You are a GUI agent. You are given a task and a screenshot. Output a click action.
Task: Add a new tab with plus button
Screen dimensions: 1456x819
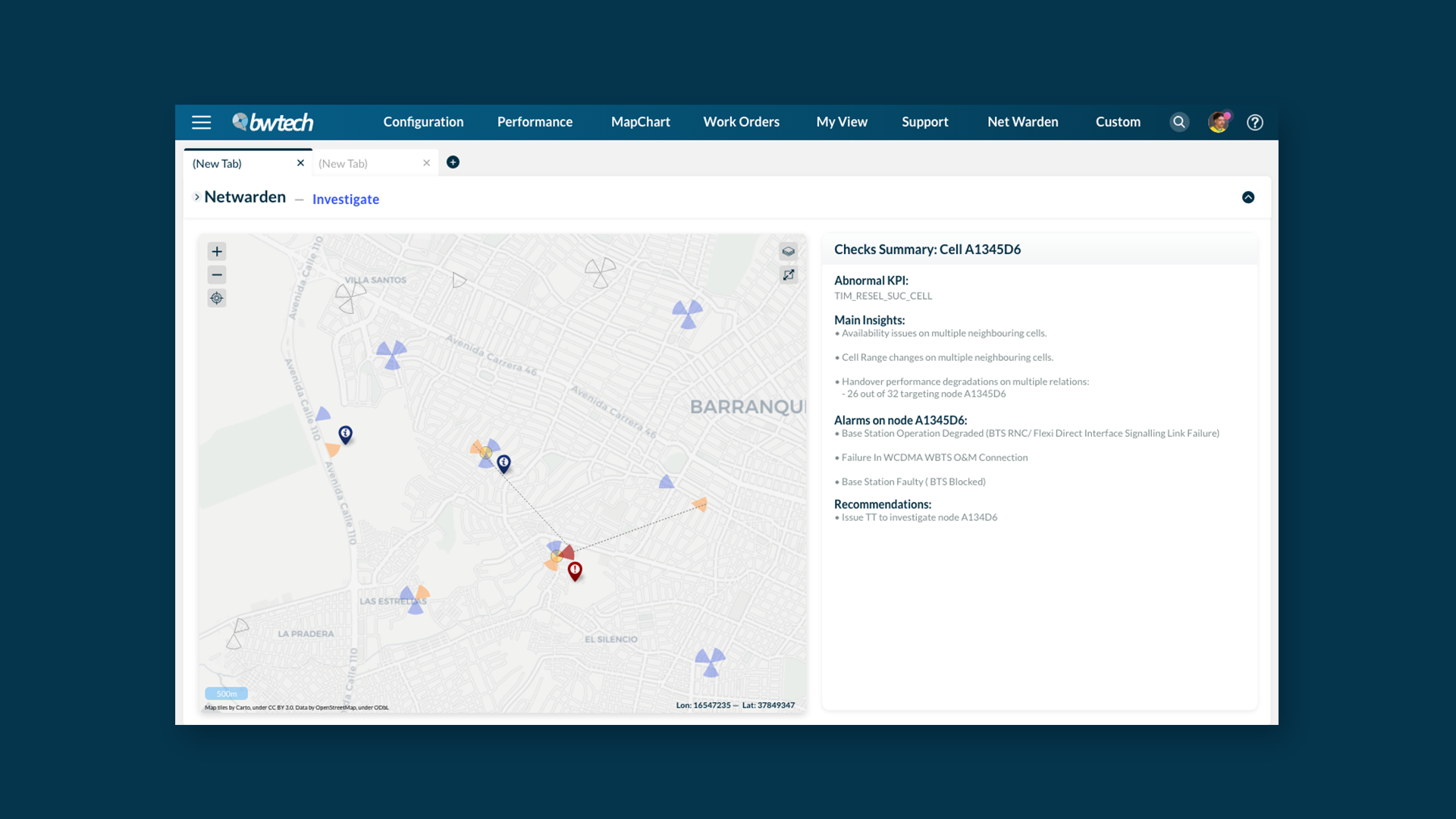pos(453,162)
